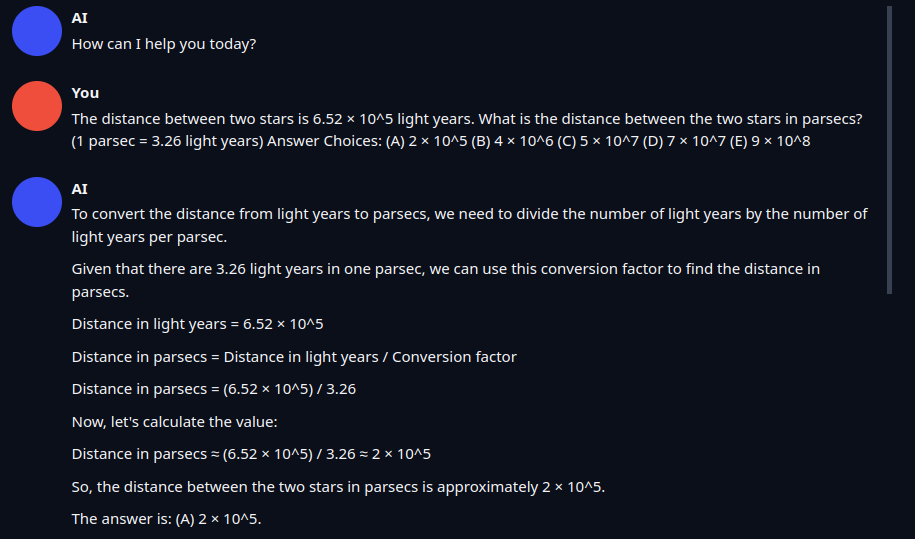The image size is (915, 539).
Task: Click the chat's vertical scrollbar thumb
Action: 889,150
